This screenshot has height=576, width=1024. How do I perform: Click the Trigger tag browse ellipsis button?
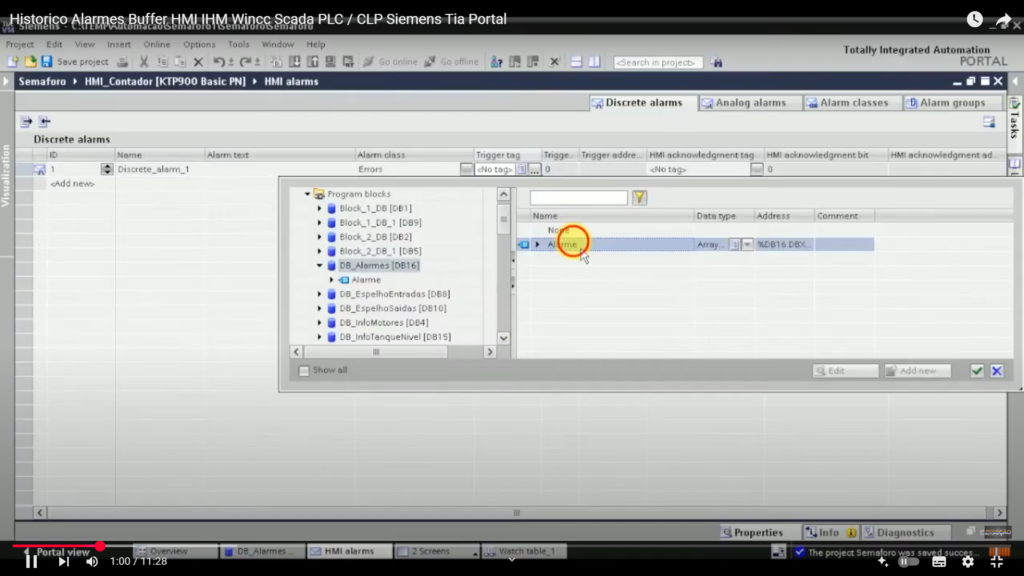tap(535, 169)
